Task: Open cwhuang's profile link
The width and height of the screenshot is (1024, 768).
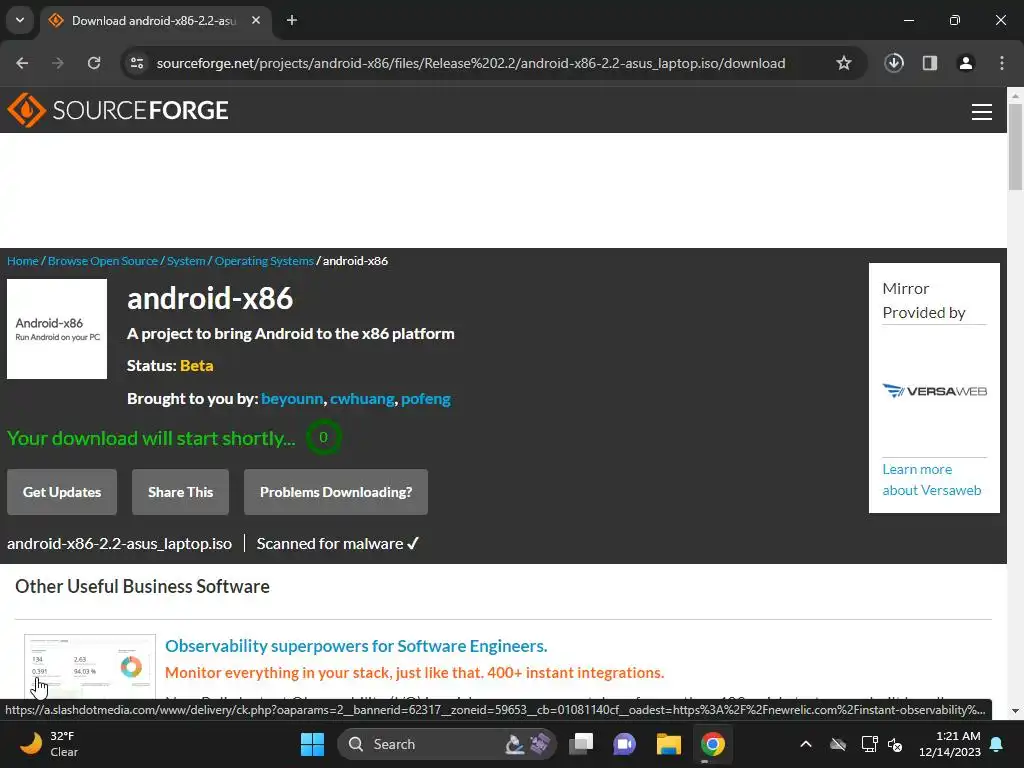Action: coord(362,398)
